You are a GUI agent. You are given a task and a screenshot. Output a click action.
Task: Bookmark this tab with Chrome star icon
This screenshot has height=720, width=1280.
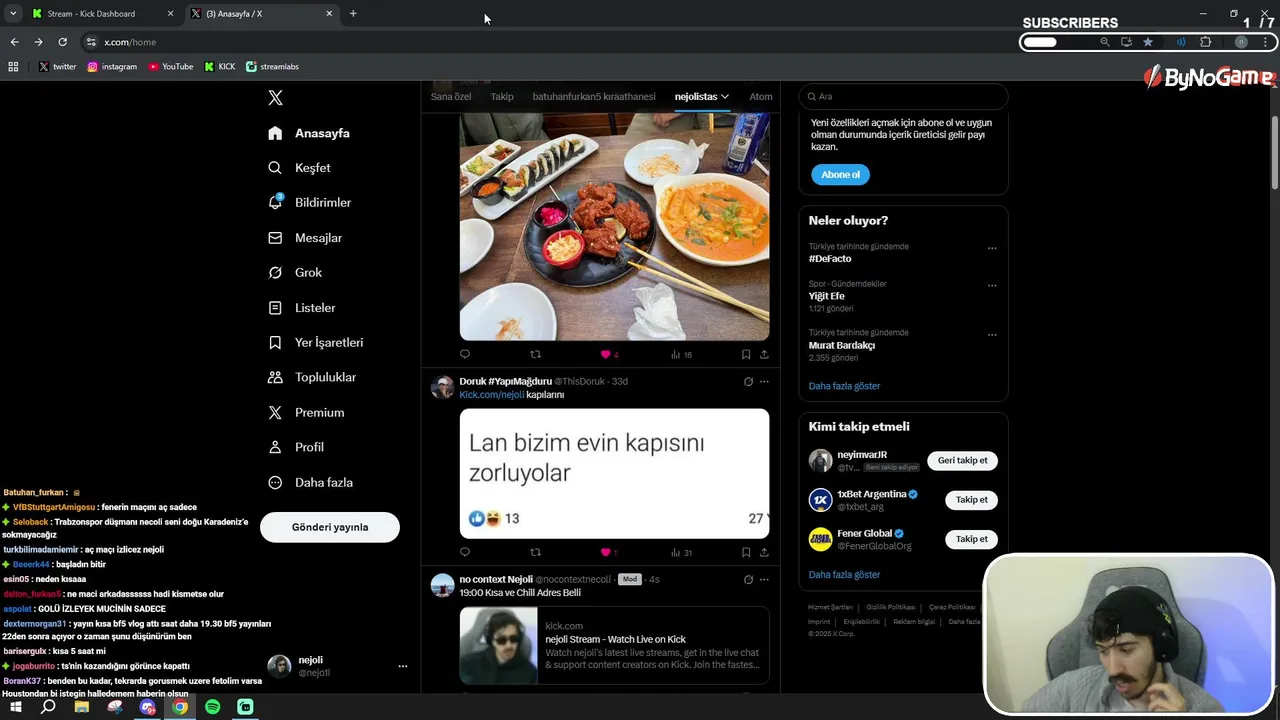tap(1148, 42)
